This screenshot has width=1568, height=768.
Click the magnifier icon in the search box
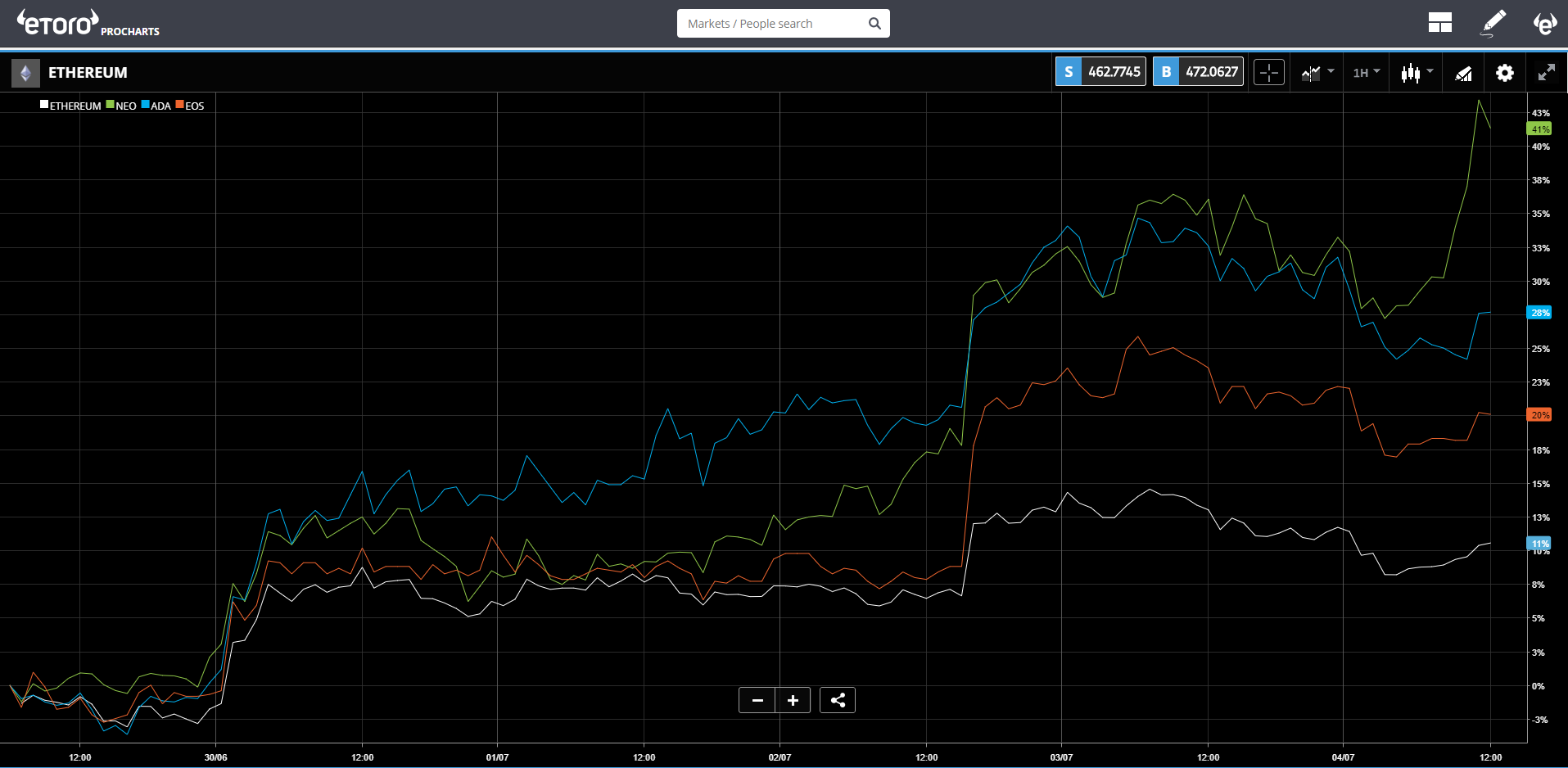click(874, 24)
